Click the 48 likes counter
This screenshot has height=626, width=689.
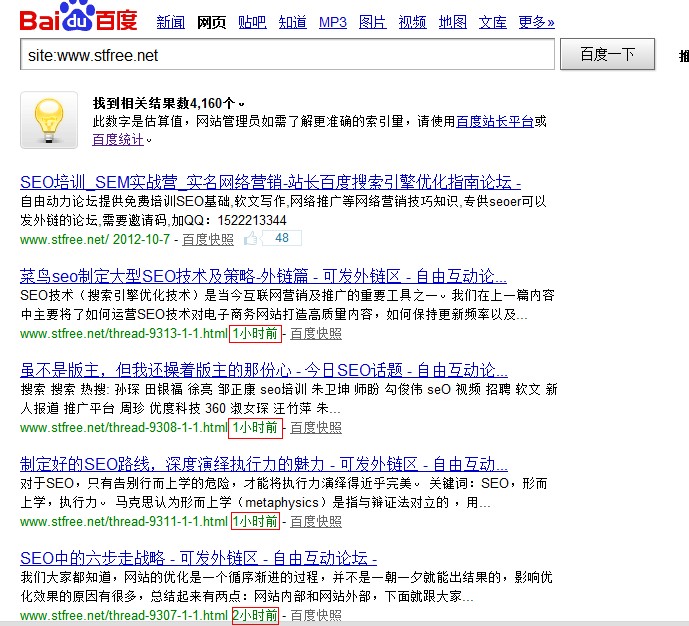(281, 238)
